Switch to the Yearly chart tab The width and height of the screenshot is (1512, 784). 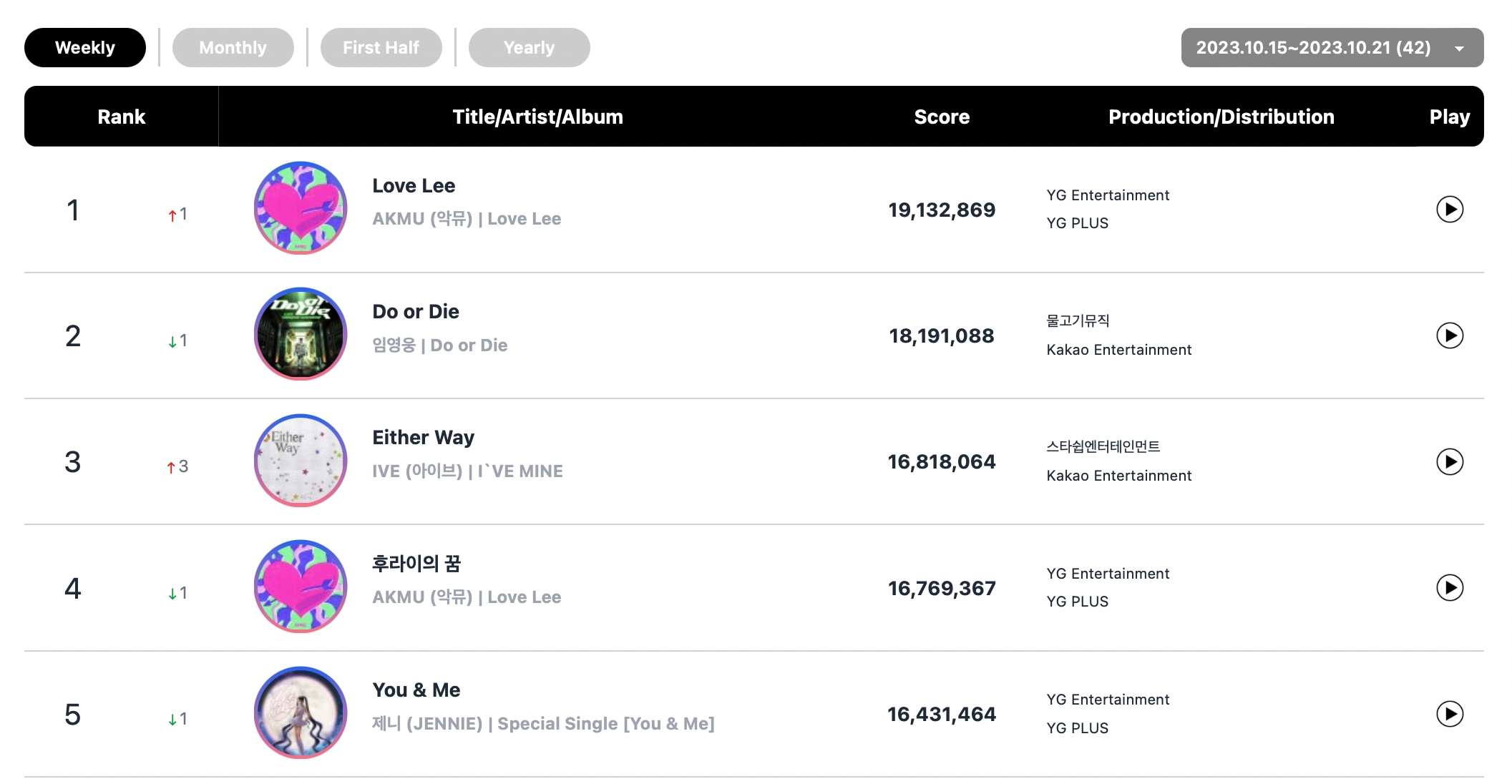[x=529, y=48]
